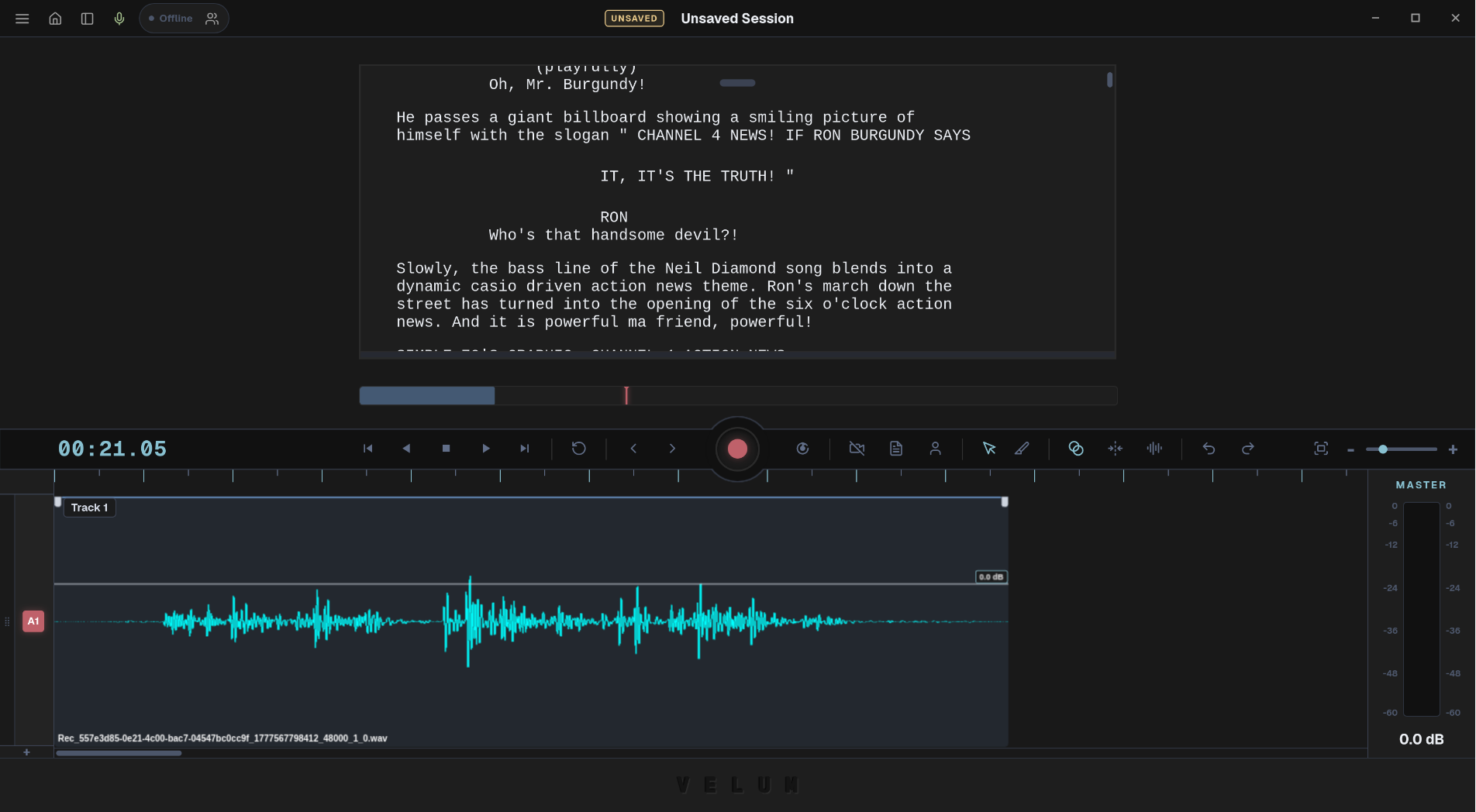Click the zoom-to-fit icon
1476x812 pixels.
pyautogui.click(x=1321, y=449)
